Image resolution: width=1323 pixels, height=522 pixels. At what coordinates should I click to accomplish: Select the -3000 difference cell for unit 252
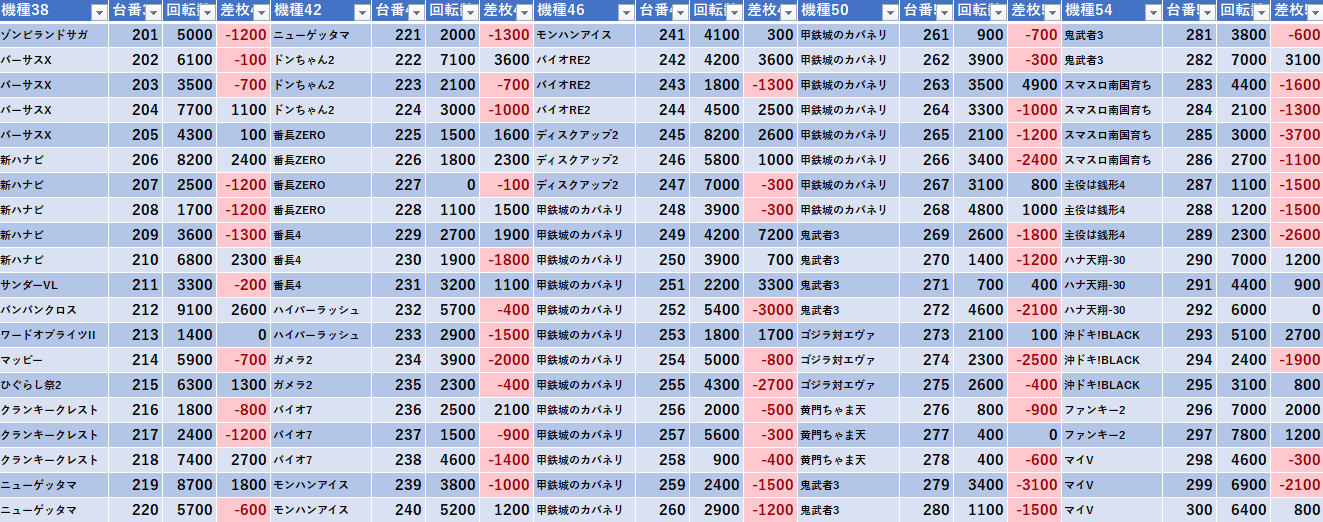pyautogui.click(x=771, y=310)
